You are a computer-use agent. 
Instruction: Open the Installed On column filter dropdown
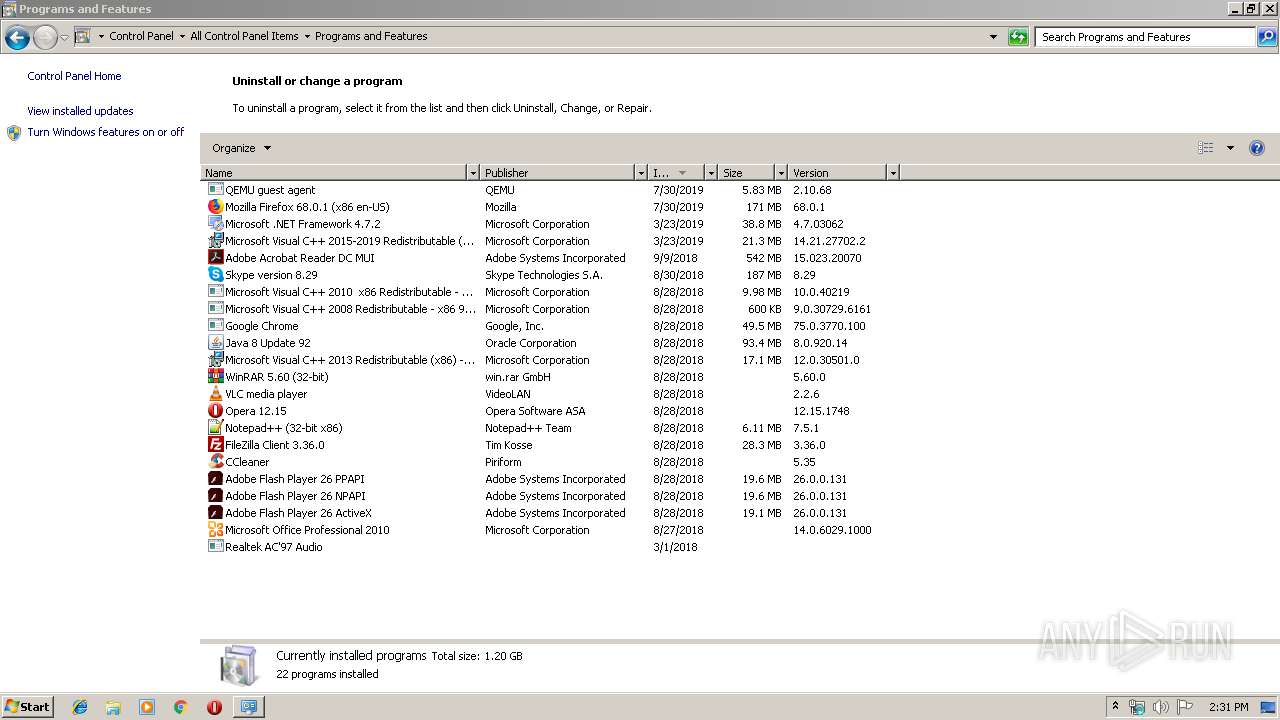(x=711, y=173)
